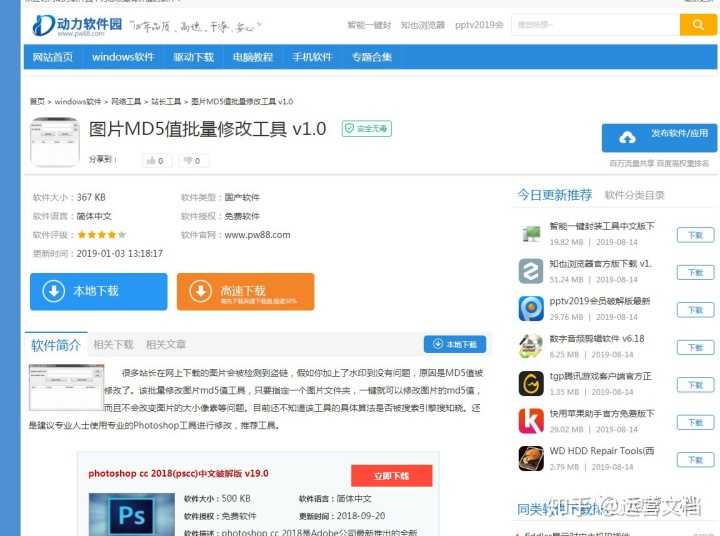
Task: Click the pptv2019 app icon
Action: 531,308
